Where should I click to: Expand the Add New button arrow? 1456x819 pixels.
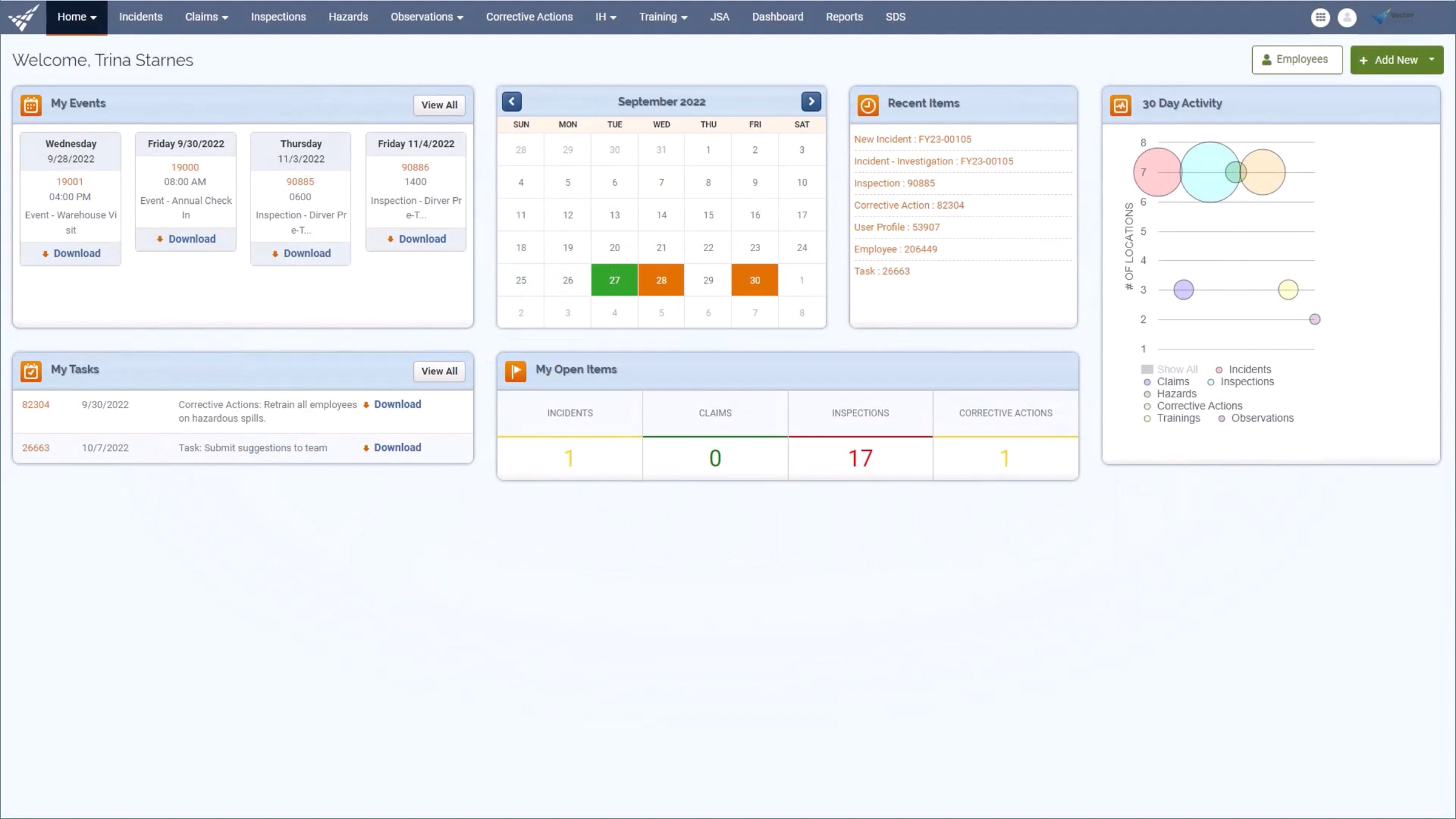(x=1432, y=59)
